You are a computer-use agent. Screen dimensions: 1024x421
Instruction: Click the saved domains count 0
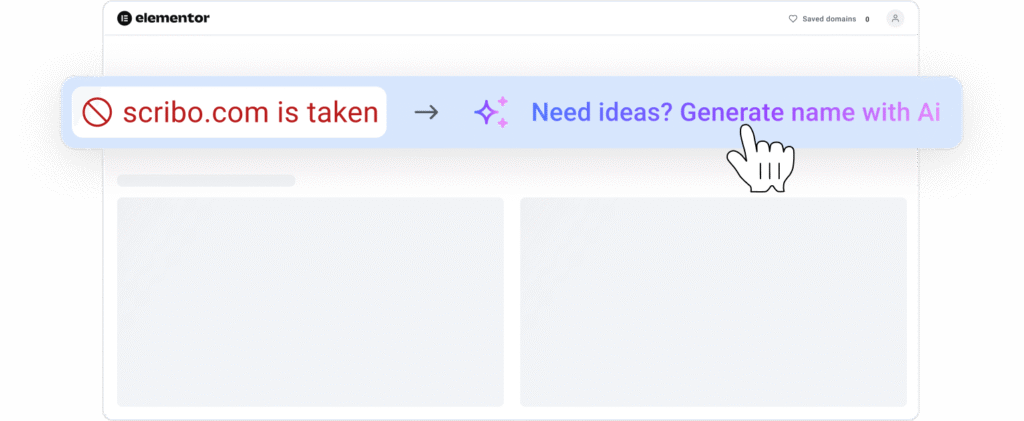tap(867, 18)
